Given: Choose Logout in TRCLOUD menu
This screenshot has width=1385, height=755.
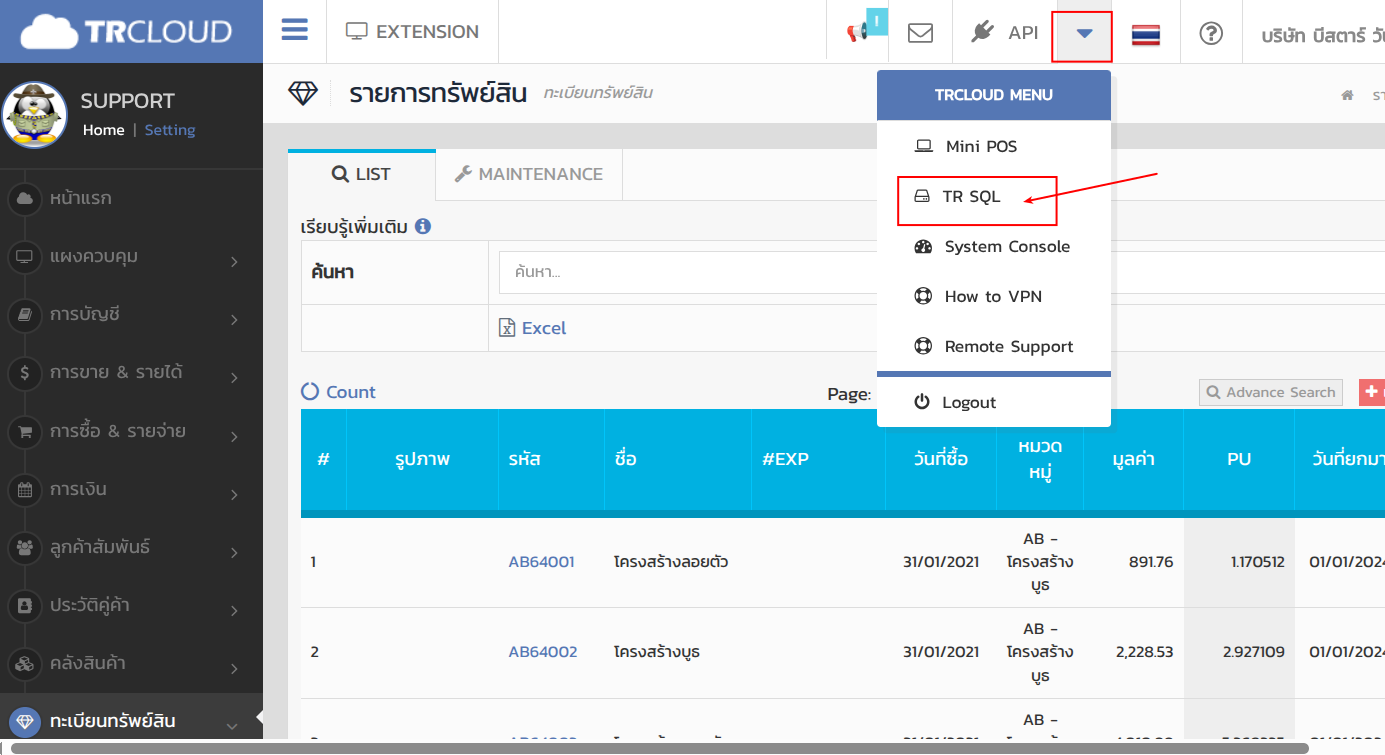Looking at the screenshot, I should click(x=968, y=402).
